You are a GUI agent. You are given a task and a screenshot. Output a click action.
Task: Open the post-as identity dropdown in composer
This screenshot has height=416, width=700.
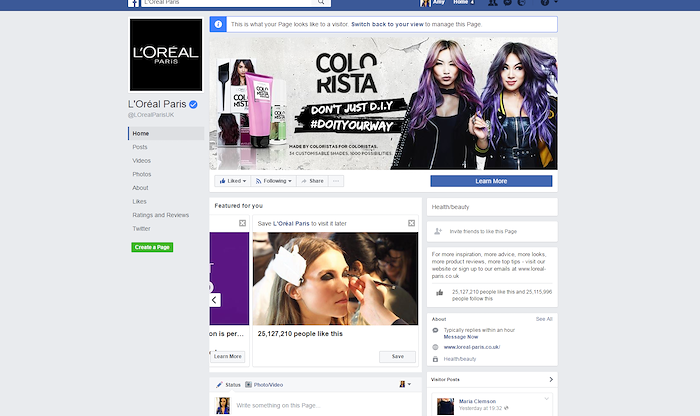coord(405,384)
